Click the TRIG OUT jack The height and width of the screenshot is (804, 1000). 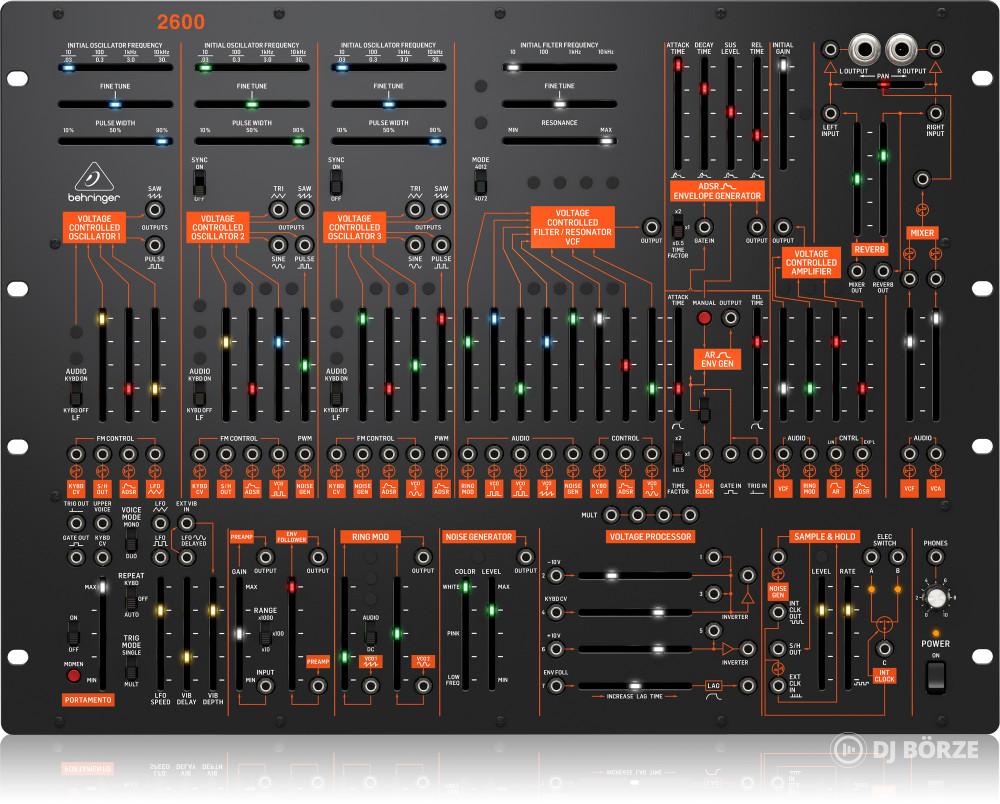(x=76, y=523)
